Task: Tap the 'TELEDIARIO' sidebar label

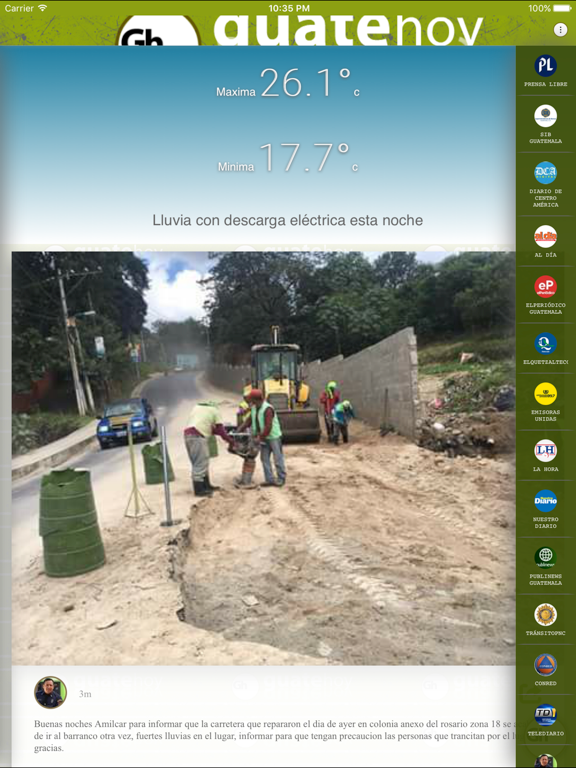Action: tap(545, 734)
